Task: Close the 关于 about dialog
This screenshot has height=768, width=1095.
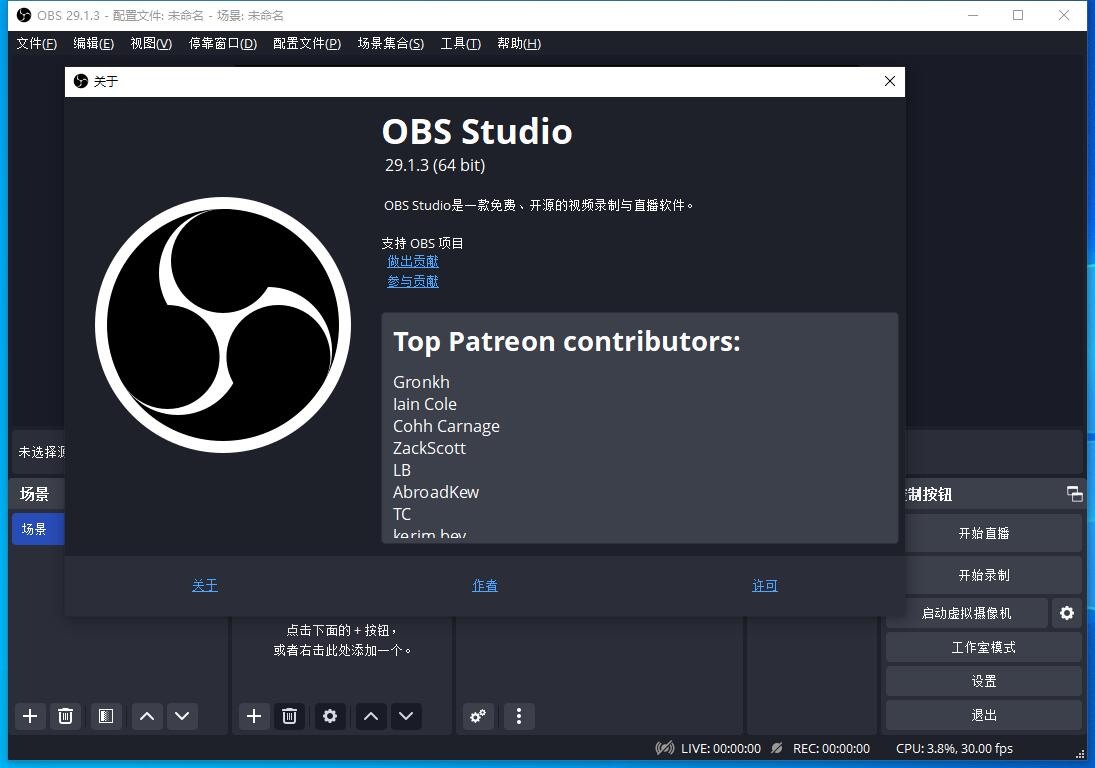Action: 889,81
